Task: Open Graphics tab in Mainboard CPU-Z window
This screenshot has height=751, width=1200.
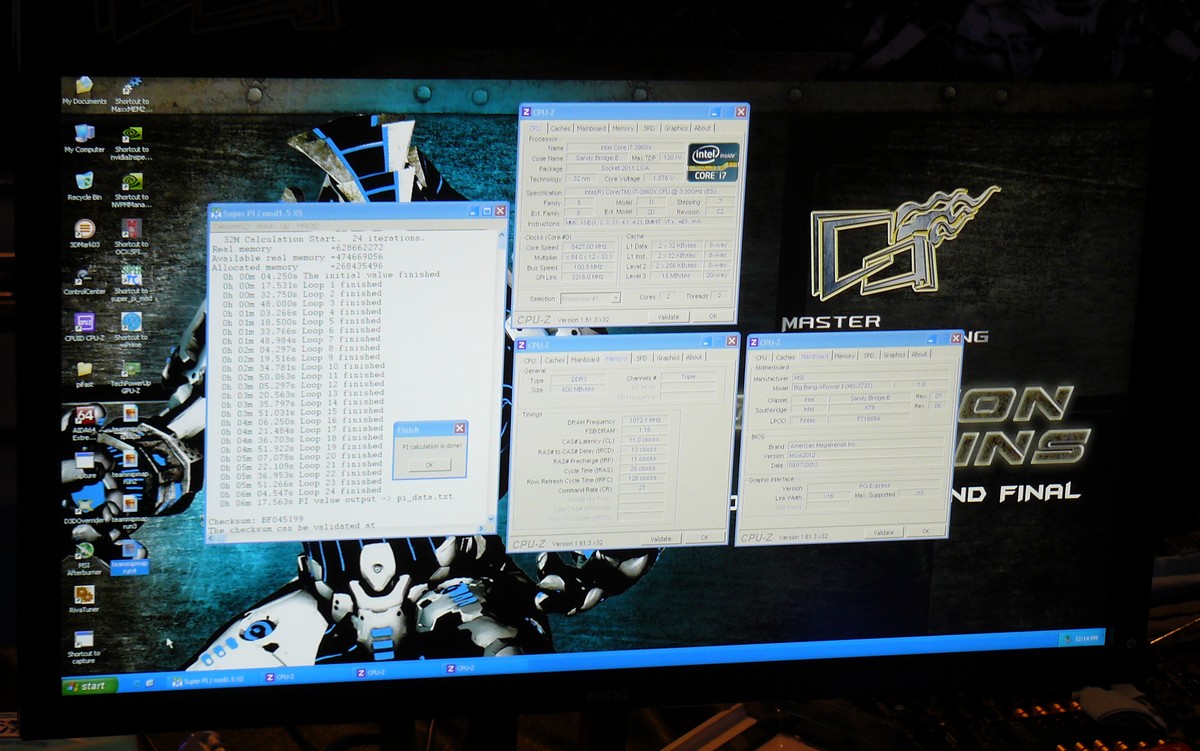Action: [895, 354]
